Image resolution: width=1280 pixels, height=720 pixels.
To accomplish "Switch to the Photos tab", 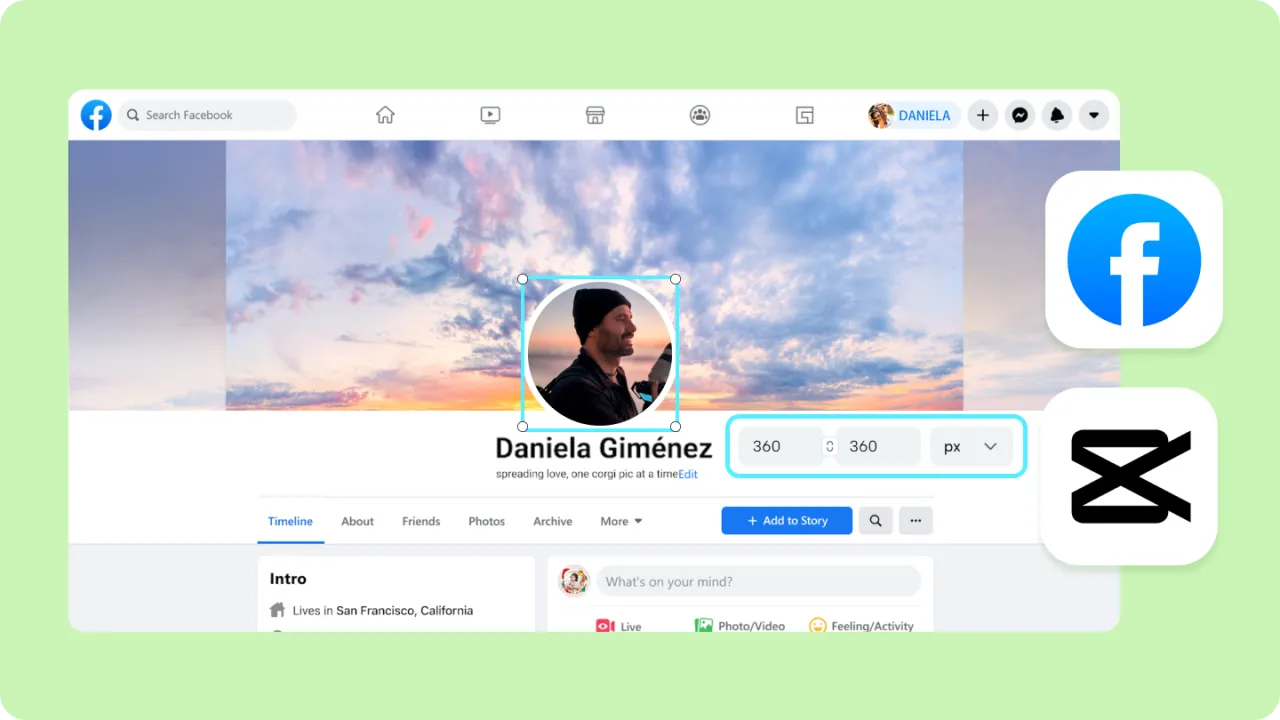I will pyautogui.click(x=486, y=521).
